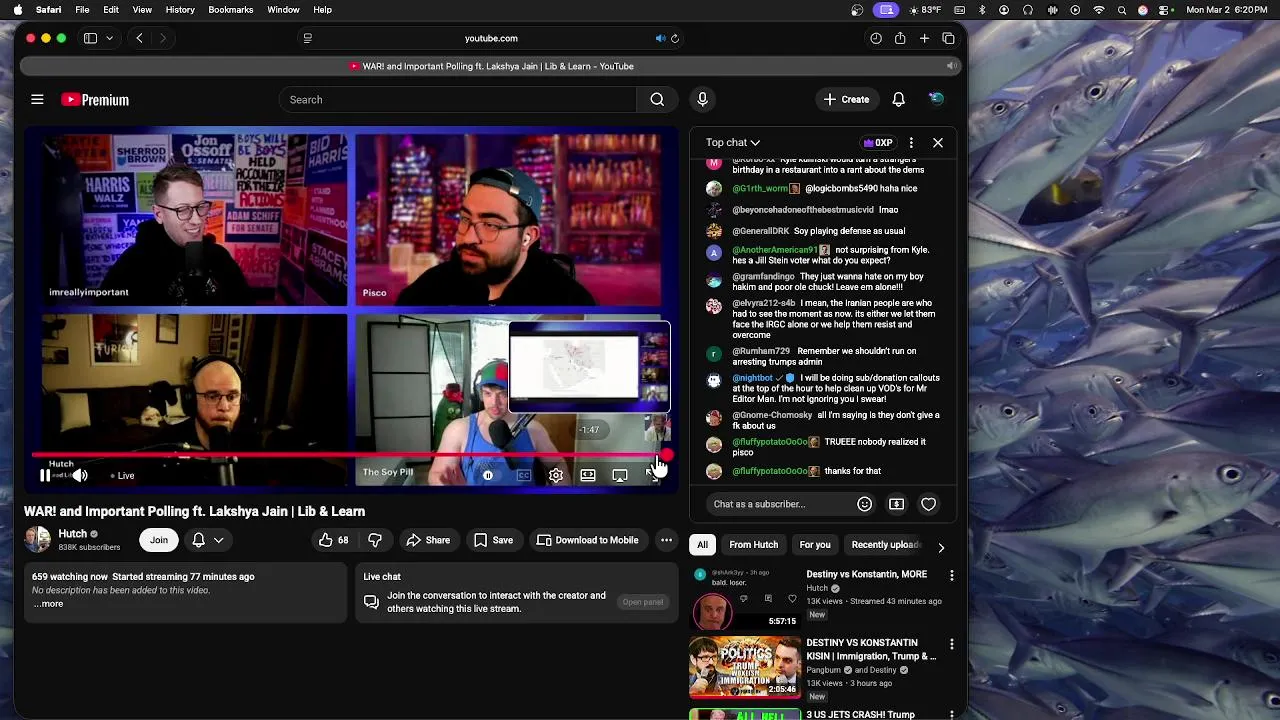Jump to Live position in player

122,475
